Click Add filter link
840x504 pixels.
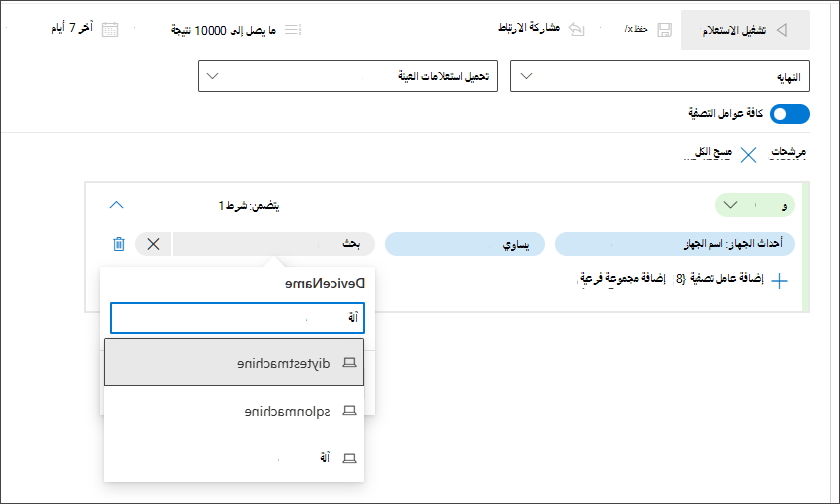(727, 279)
